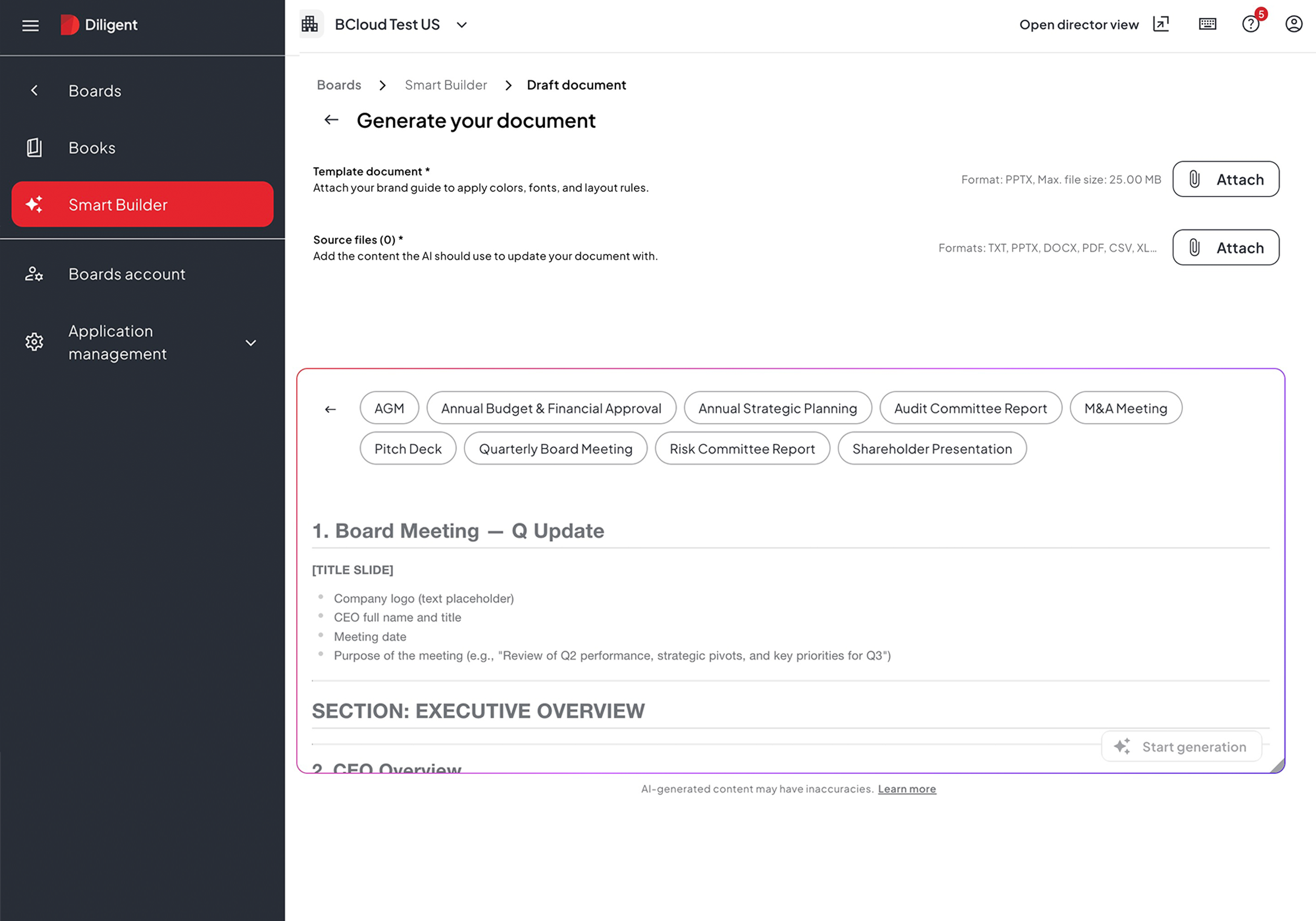Screen dimensions: 1316x921
Task: Go back using arrow beside Generate your document
Action: point(331,120)
